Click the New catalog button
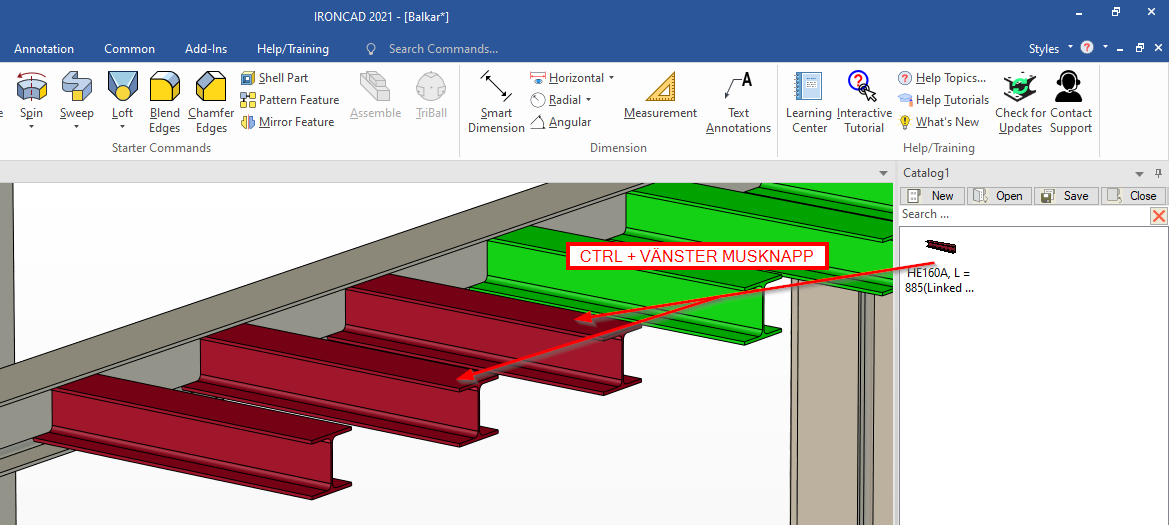 (933, 196)
